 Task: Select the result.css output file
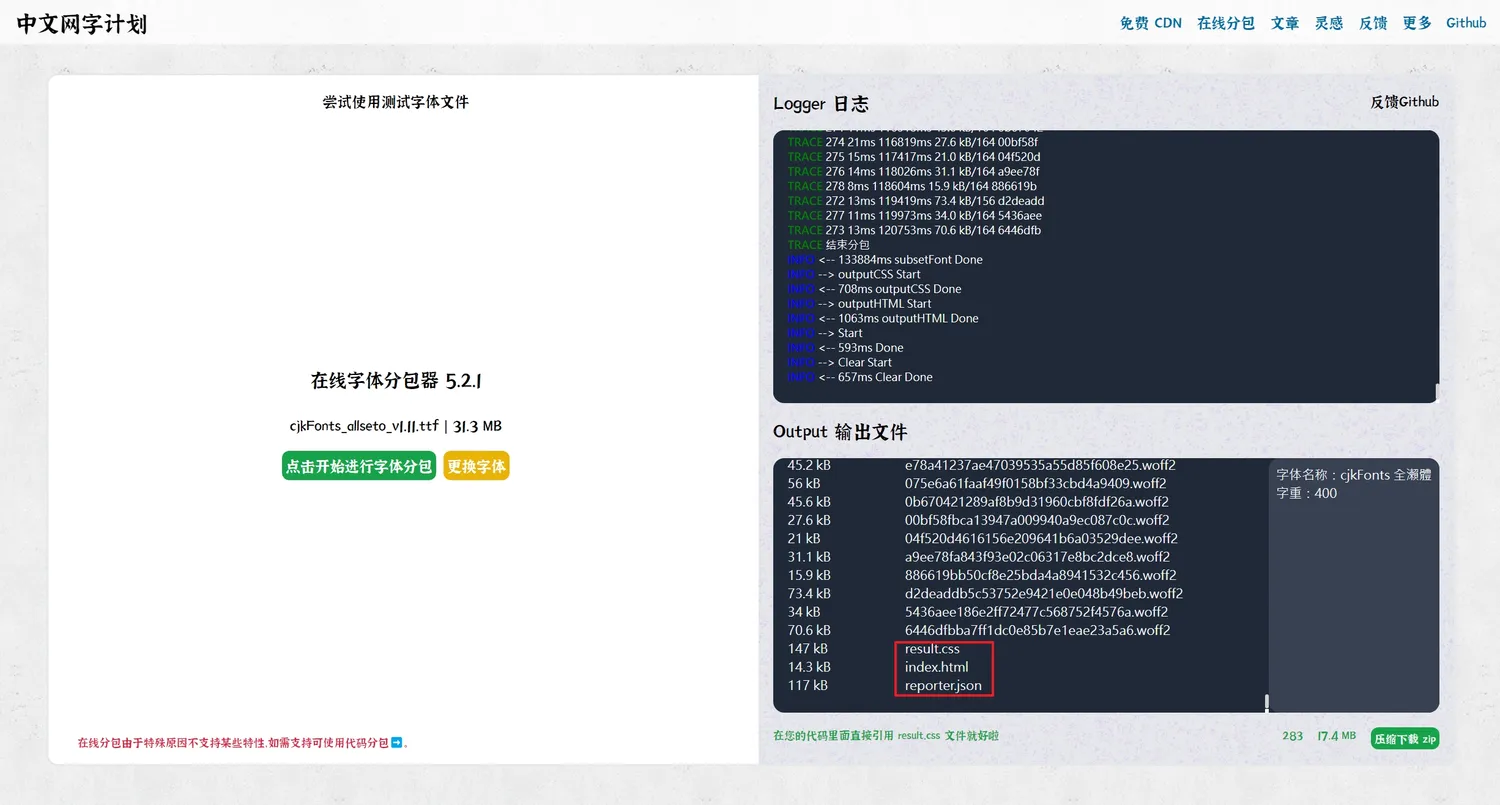pos(931,648)
